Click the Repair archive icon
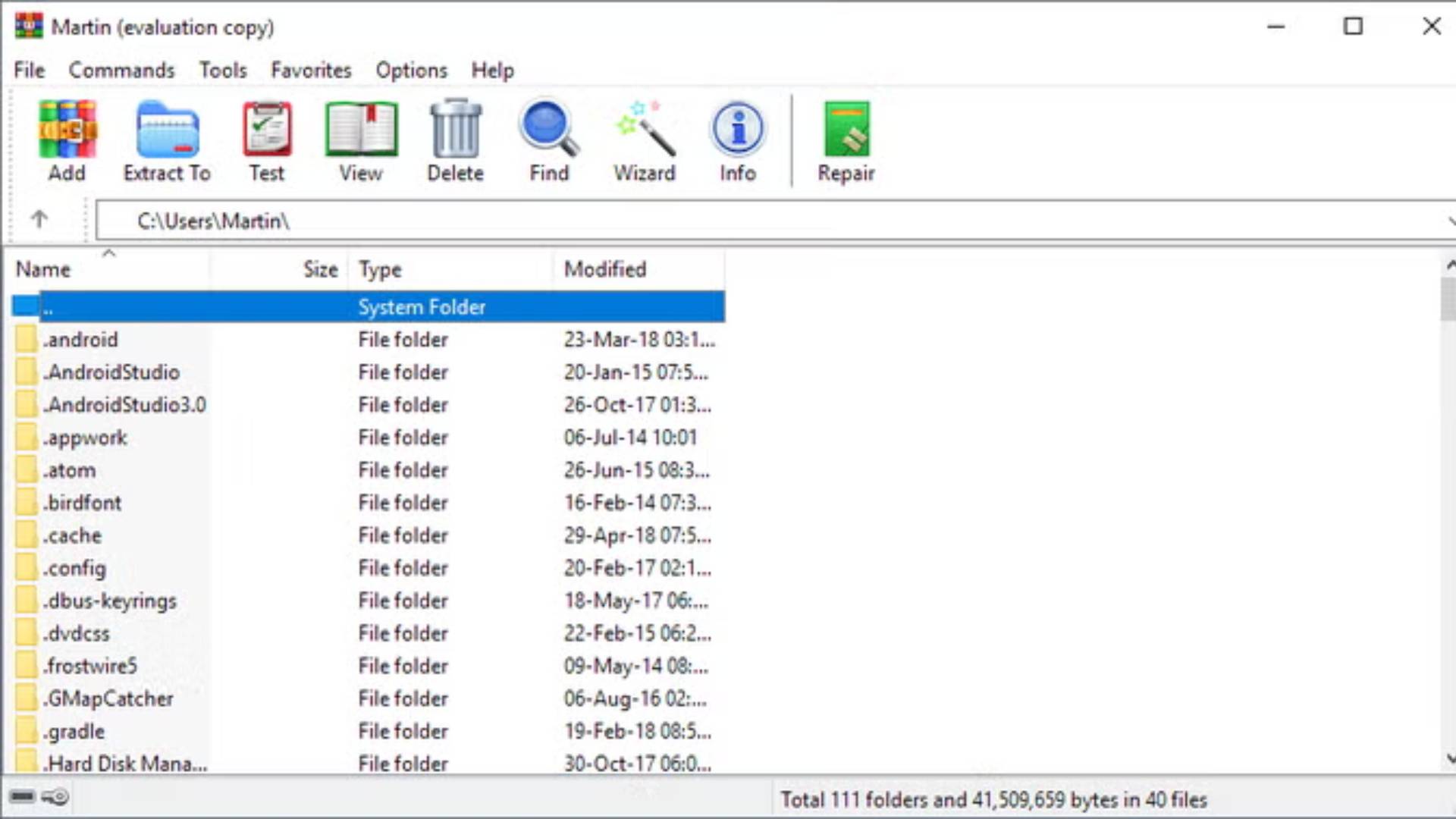1456x819 pixels. pos(846,130)
